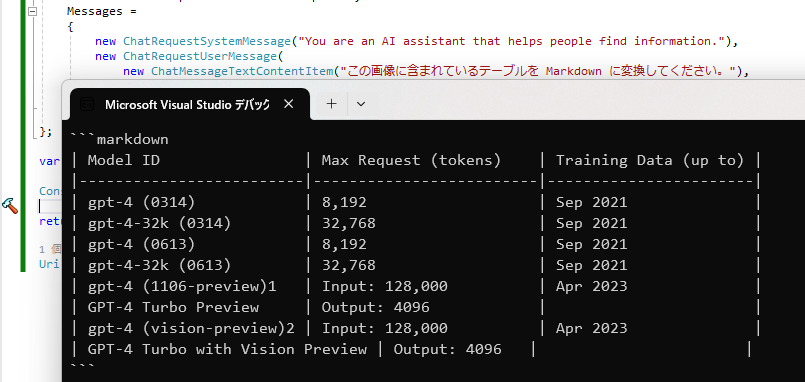805x382 pixels.
Task: Click the GPT-4 Turbo with Vision Preview text
Action: point(227,350)
